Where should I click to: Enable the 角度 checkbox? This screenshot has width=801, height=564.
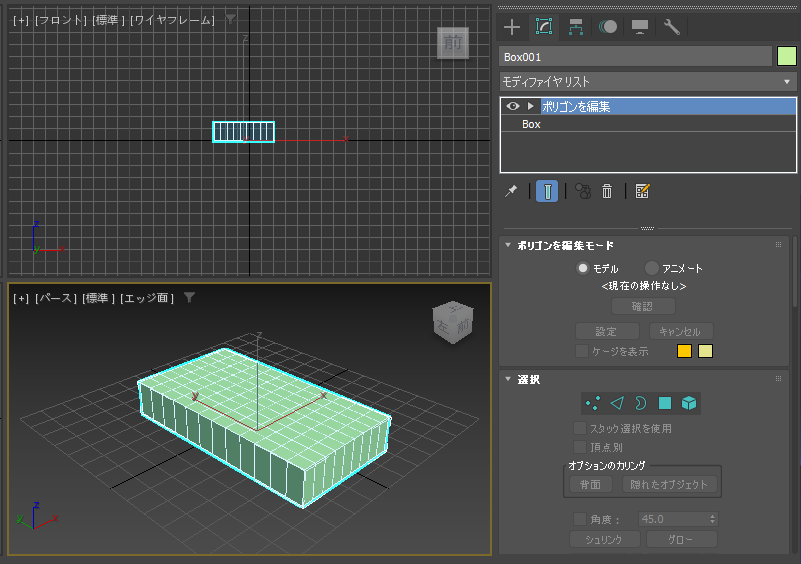[x=580, y=519]
